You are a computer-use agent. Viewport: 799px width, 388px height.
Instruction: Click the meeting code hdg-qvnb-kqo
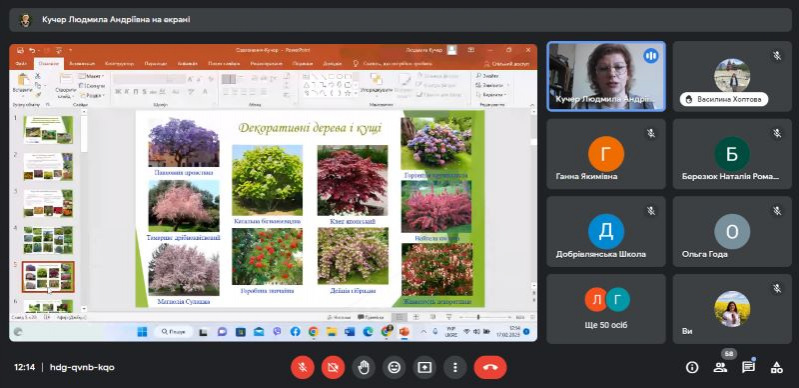pyautogui.click(x=82, y=367)
